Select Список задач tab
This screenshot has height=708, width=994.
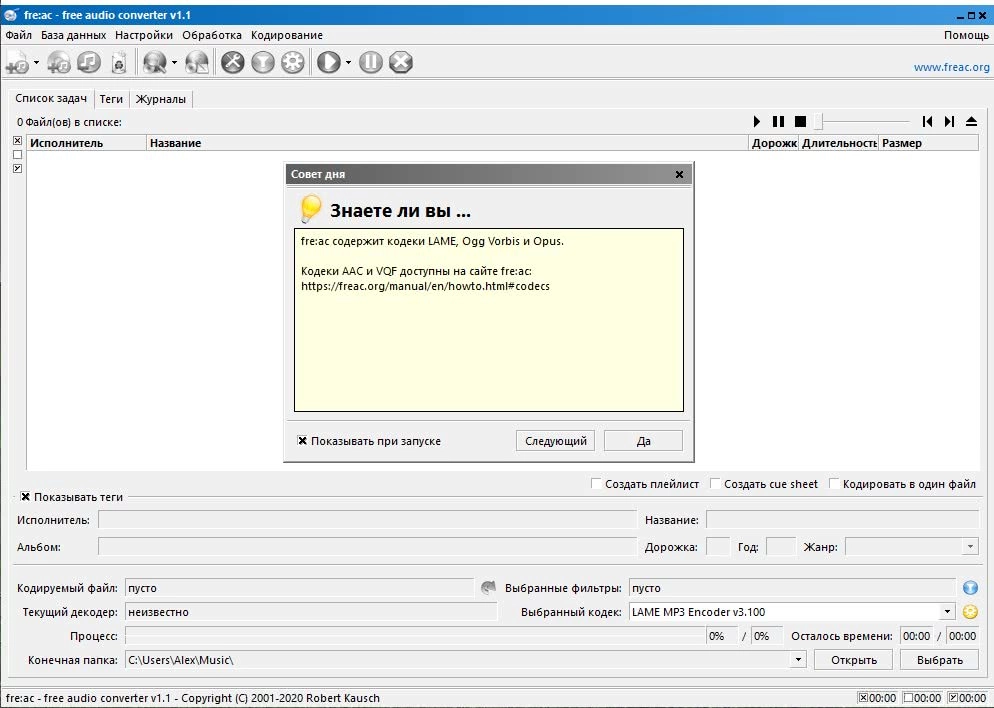[51, 98]
